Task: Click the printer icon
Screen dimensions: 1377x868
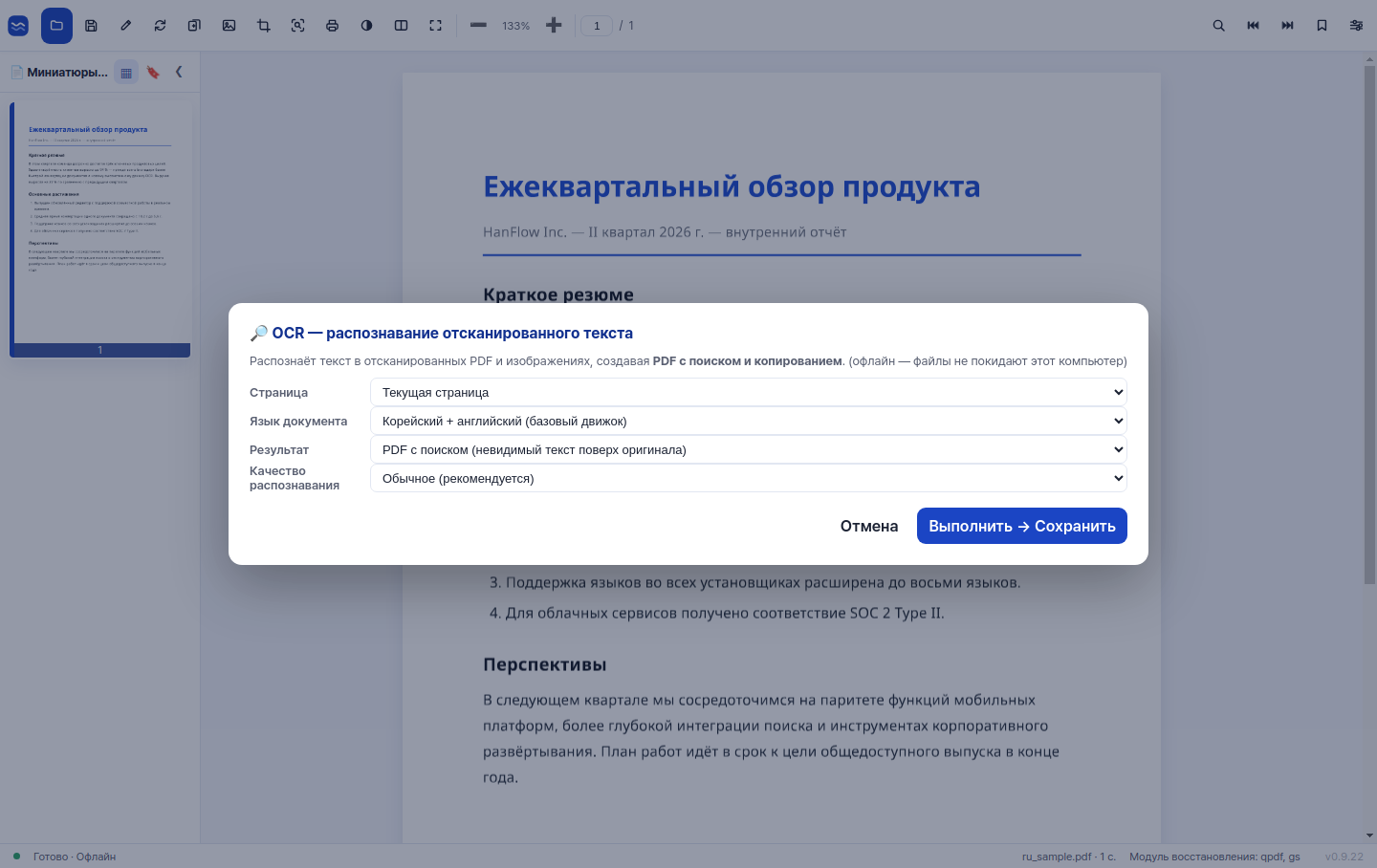Action: (x=333, y=26)
